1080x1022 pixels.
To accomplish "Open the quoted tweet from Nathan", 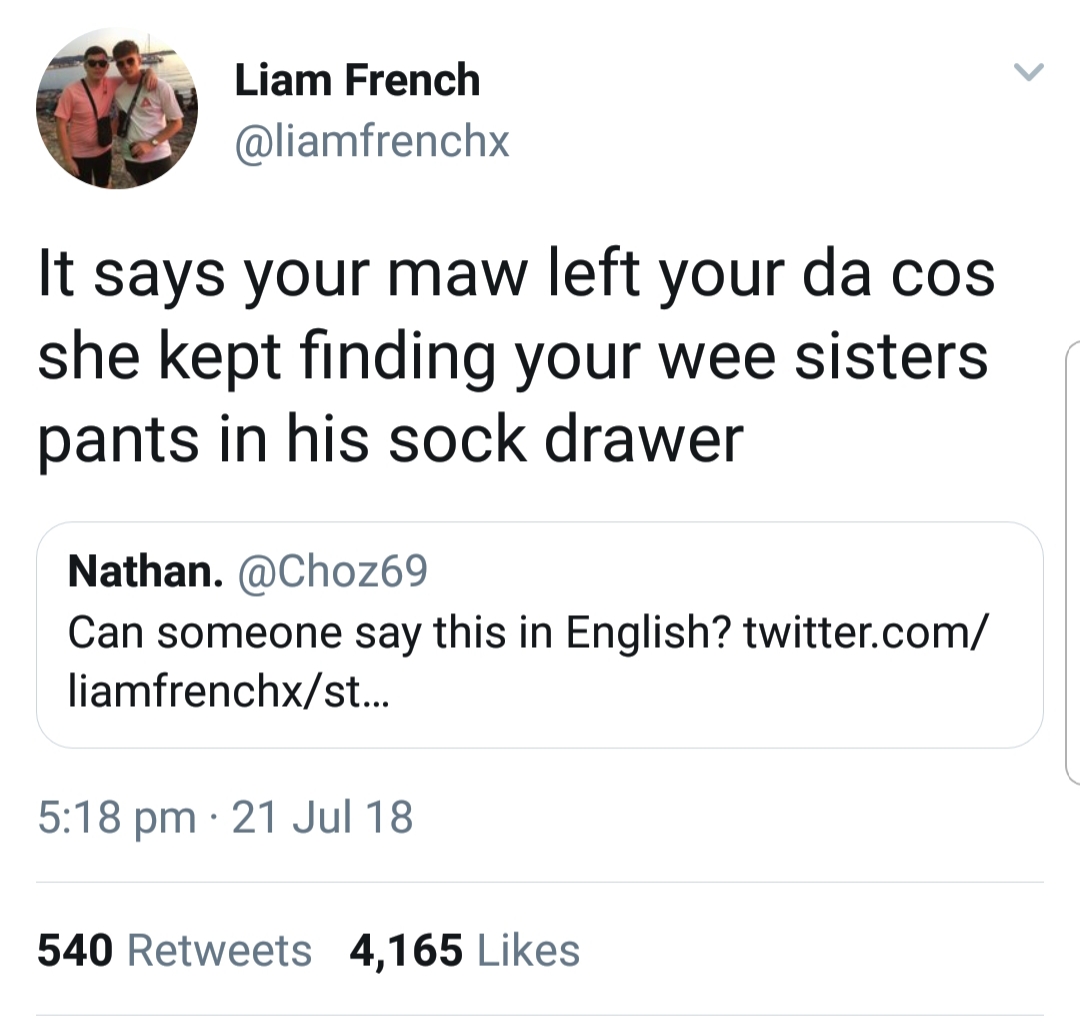I will point(540,635).
